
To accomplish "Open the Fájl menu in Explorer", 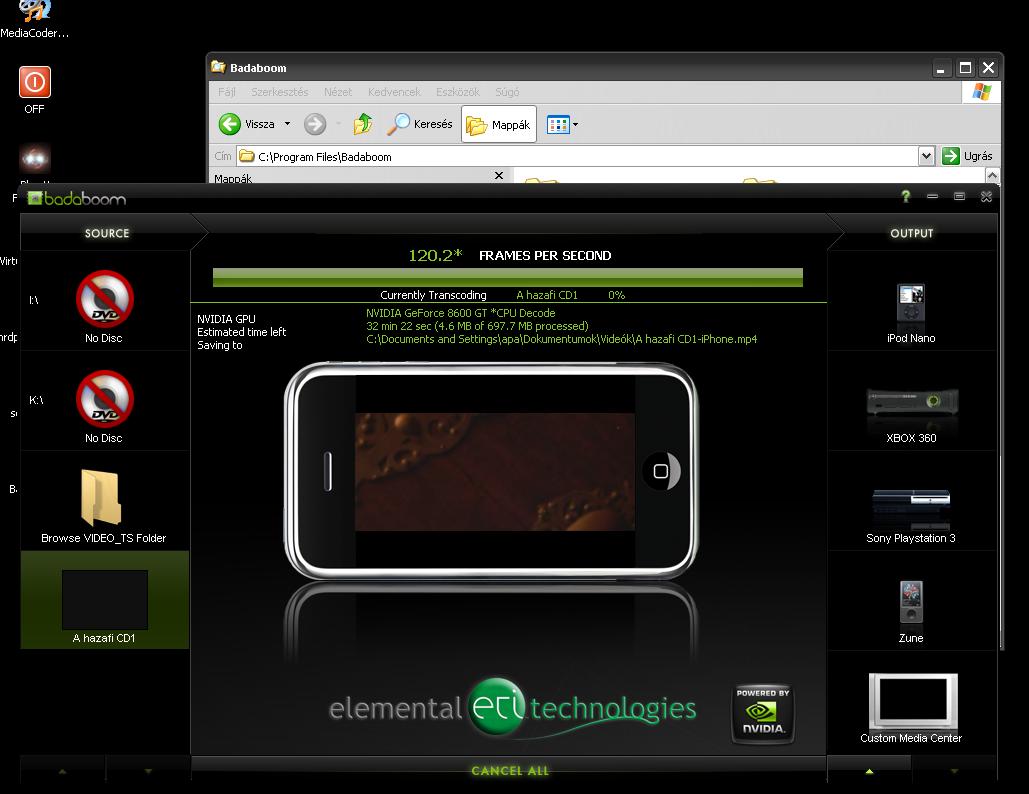I will 226,92.
